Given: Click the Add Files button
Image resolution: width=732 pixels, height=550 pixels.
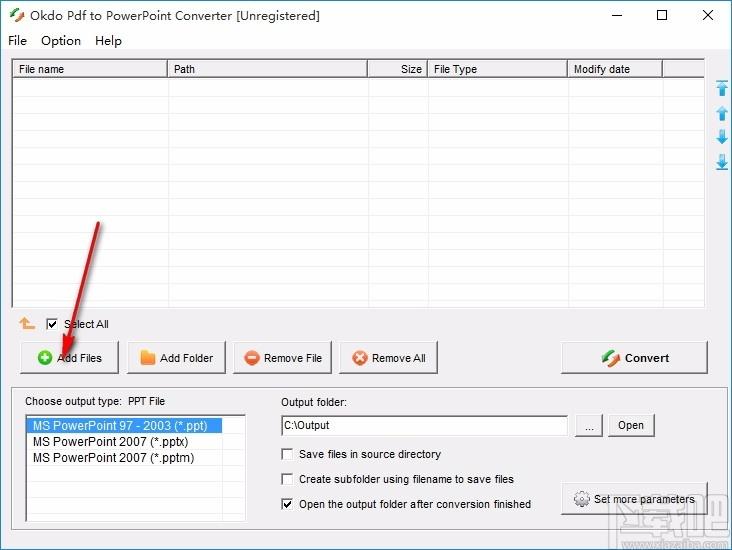Looking at the screenshot, I should pyautogui.click(x=69, y=358).
